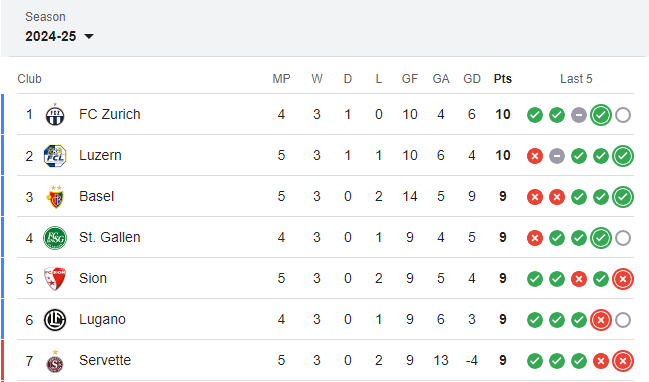
Task: Click Sion's highlighted latest loss icon
Action: tap(623, 279)
